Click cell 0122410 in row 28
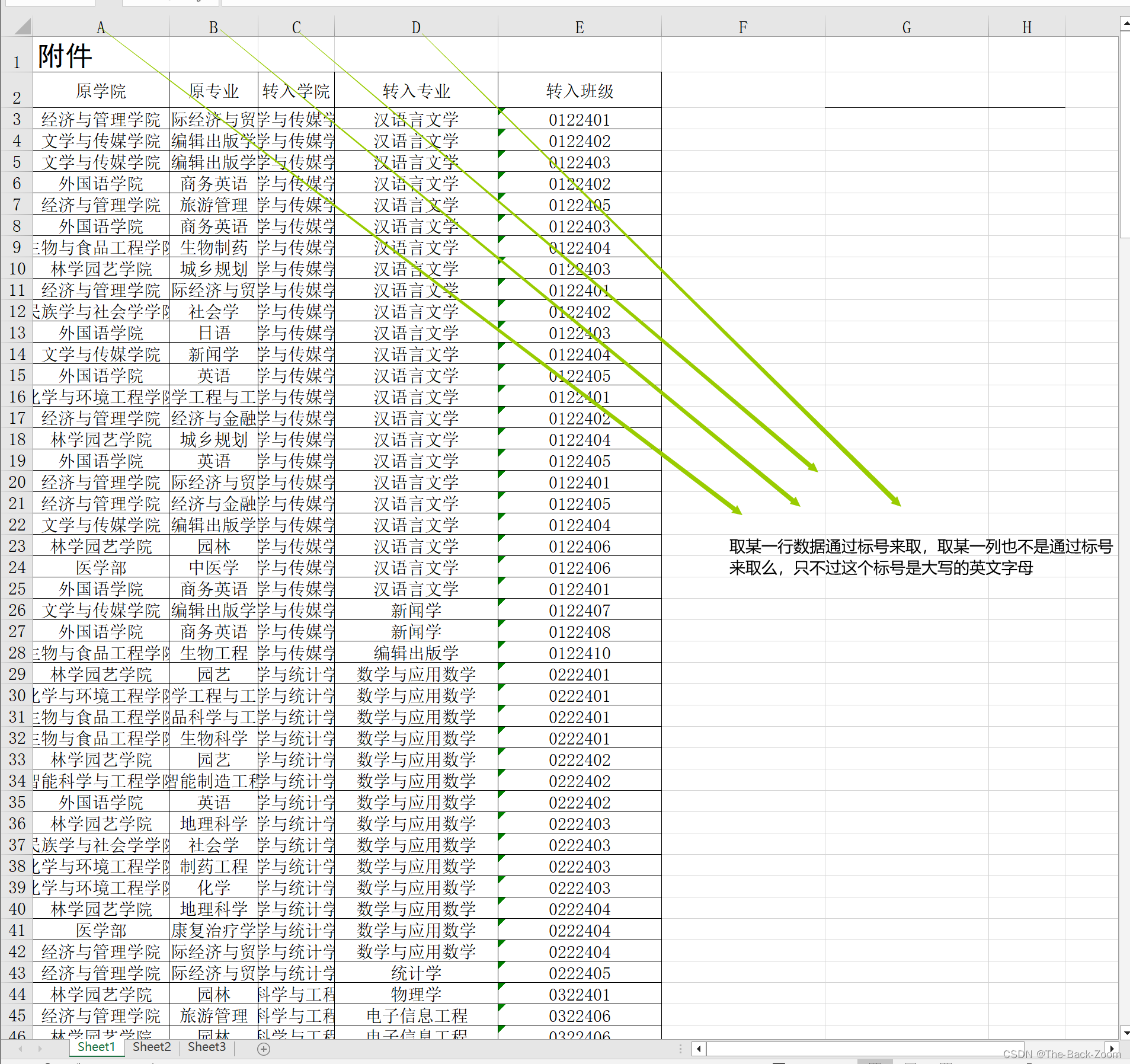Viewport: 1130px width, 1064px height. click(580, 653)
